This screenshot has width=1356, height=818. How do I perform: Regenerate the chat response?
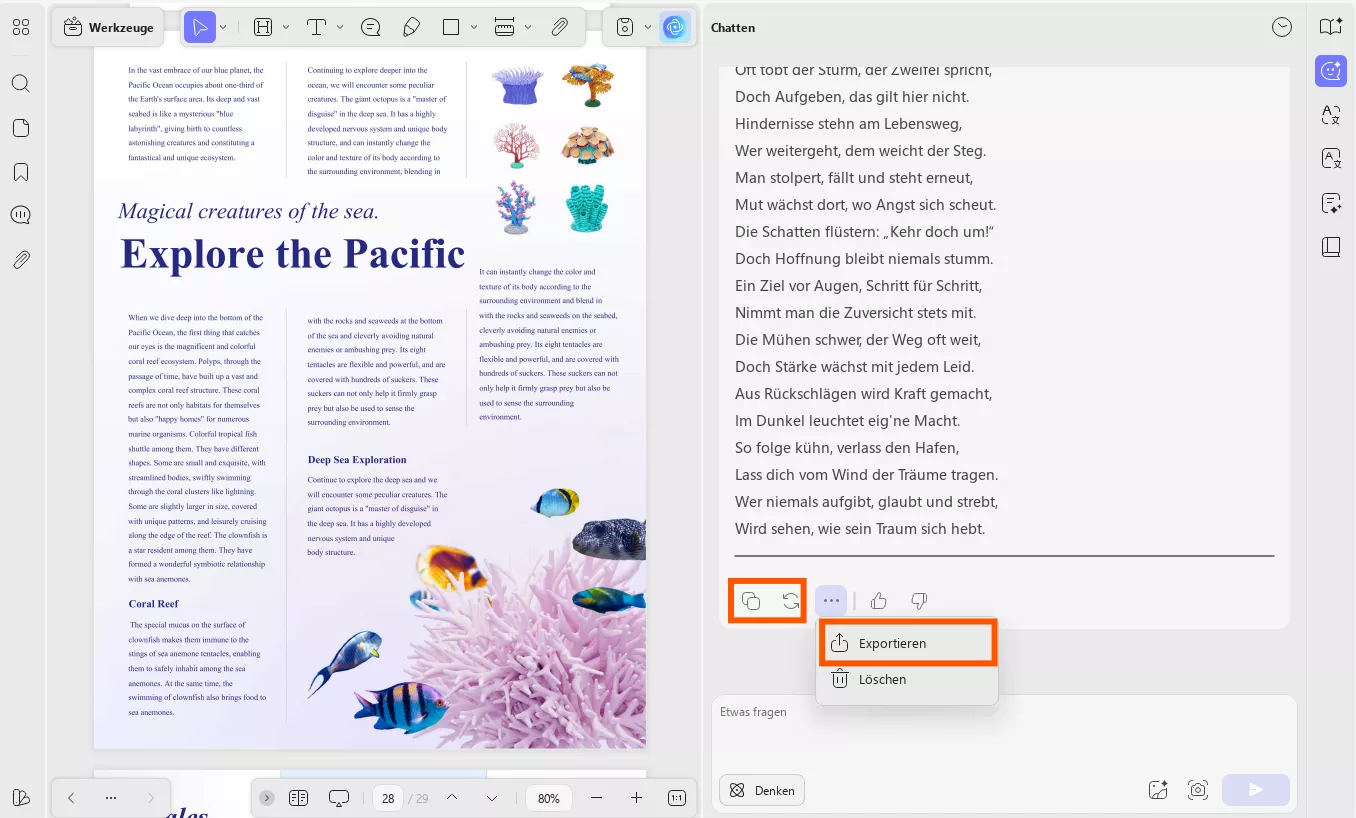(x=791, y=601)
